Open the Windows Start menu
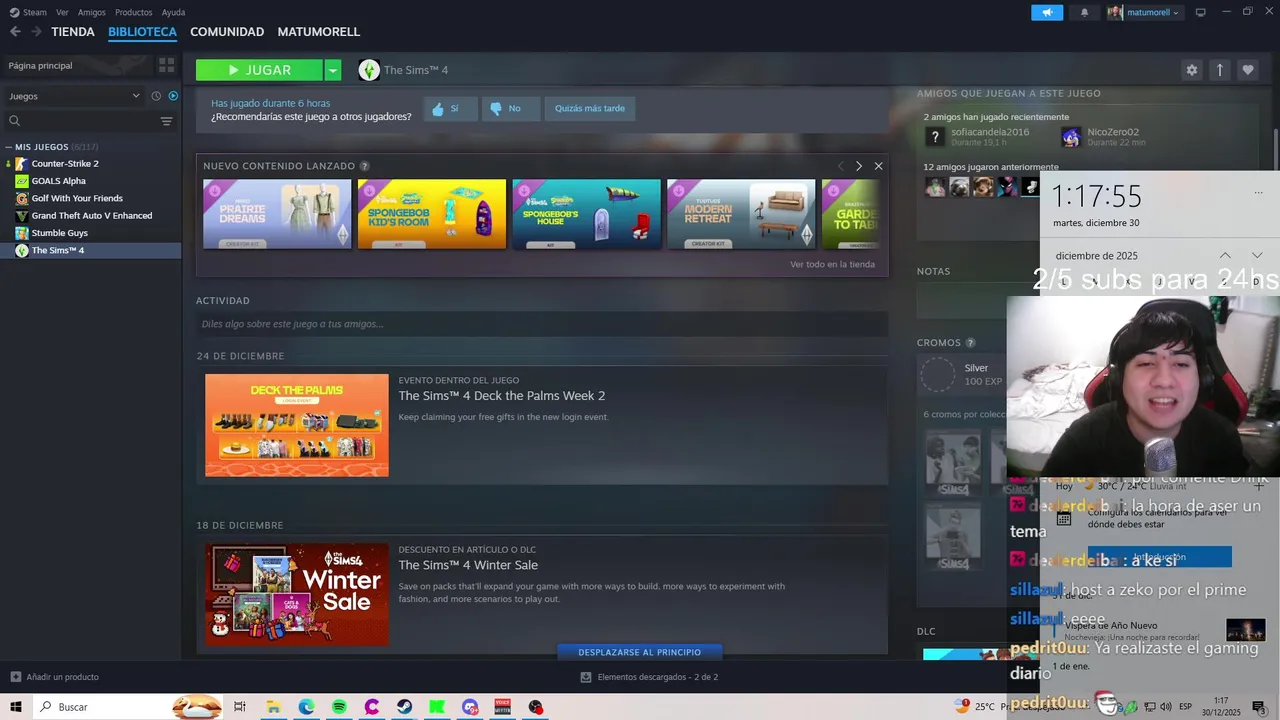The width and height of the screenshot is (1280, 720). tap(17, 707)
